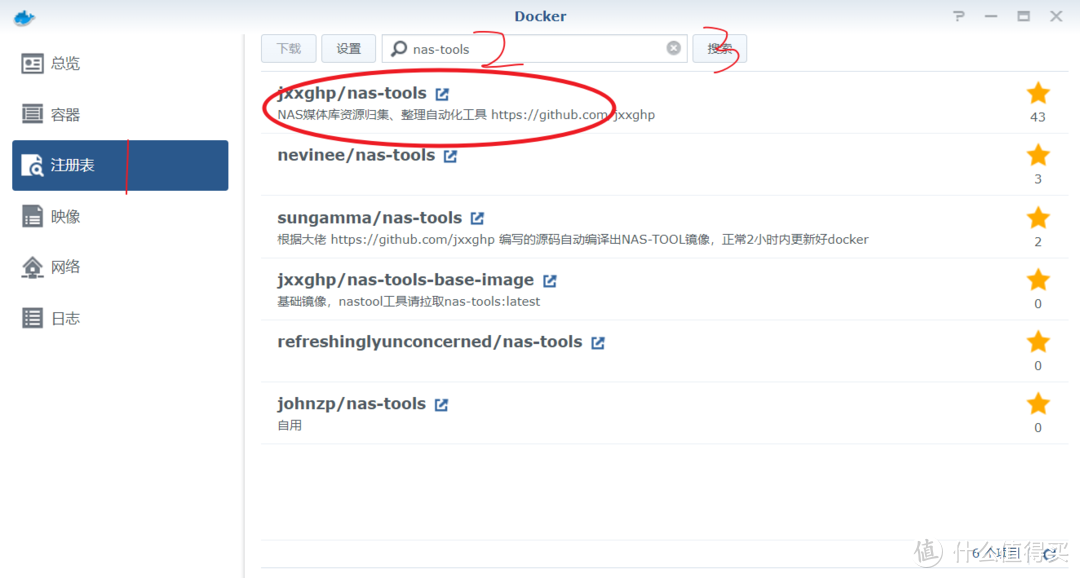
Task: Click the 下载 (Download) button
Action: [x=288, y=47]
